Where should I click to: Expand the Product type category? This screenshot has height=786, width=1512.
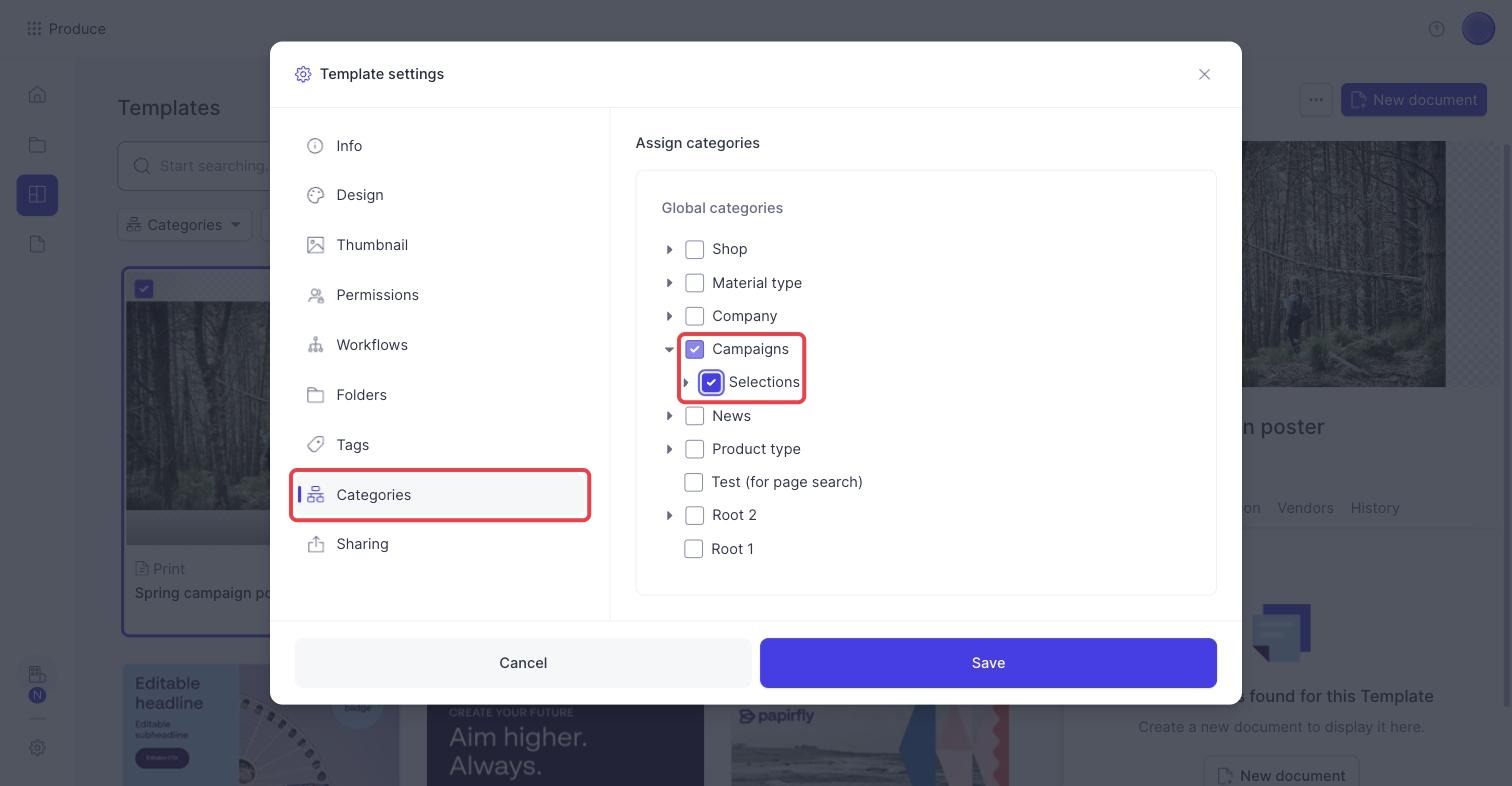(x=669, y=449)
